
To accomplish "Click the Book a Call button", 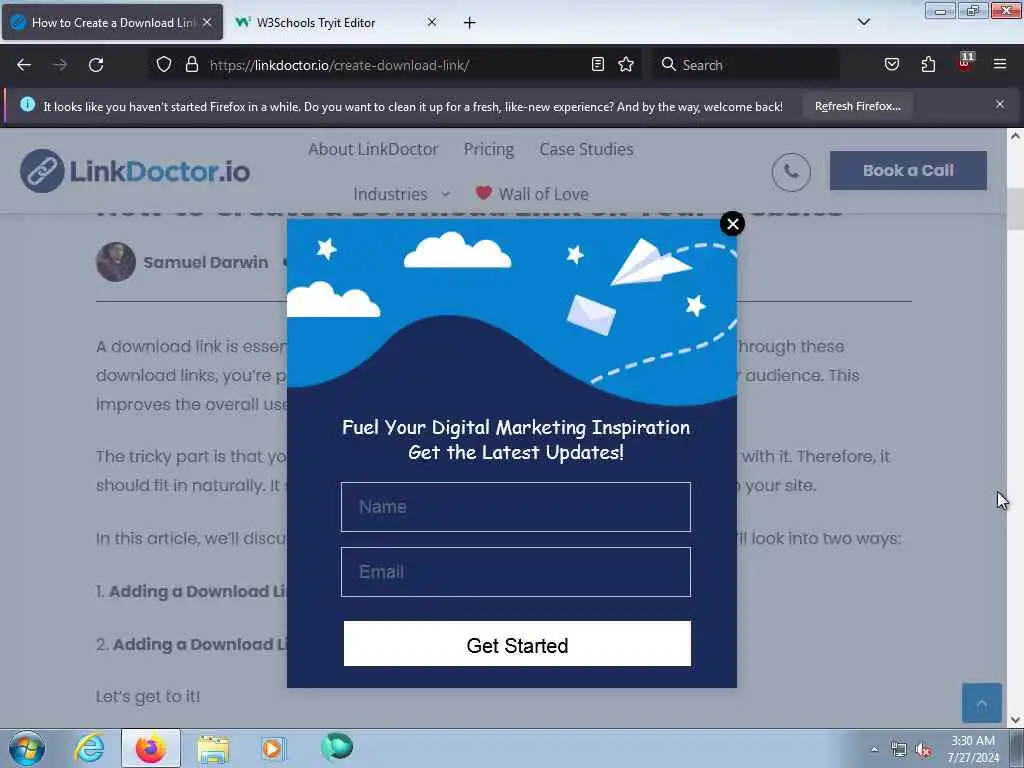I will tap(908, 170).
